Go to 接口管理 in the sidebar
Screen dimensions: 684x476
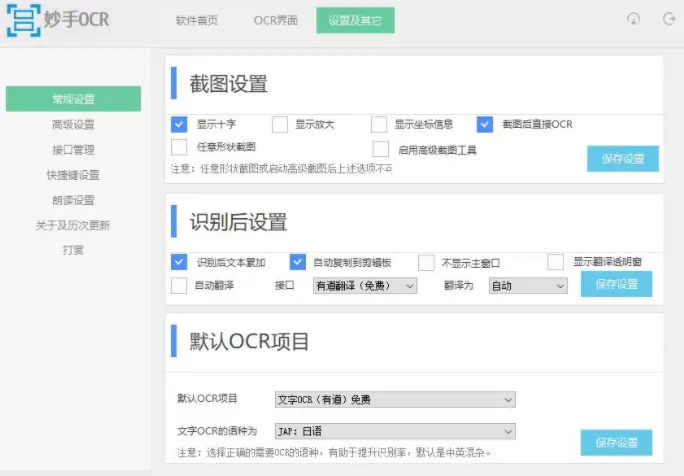tap(73, 150)
